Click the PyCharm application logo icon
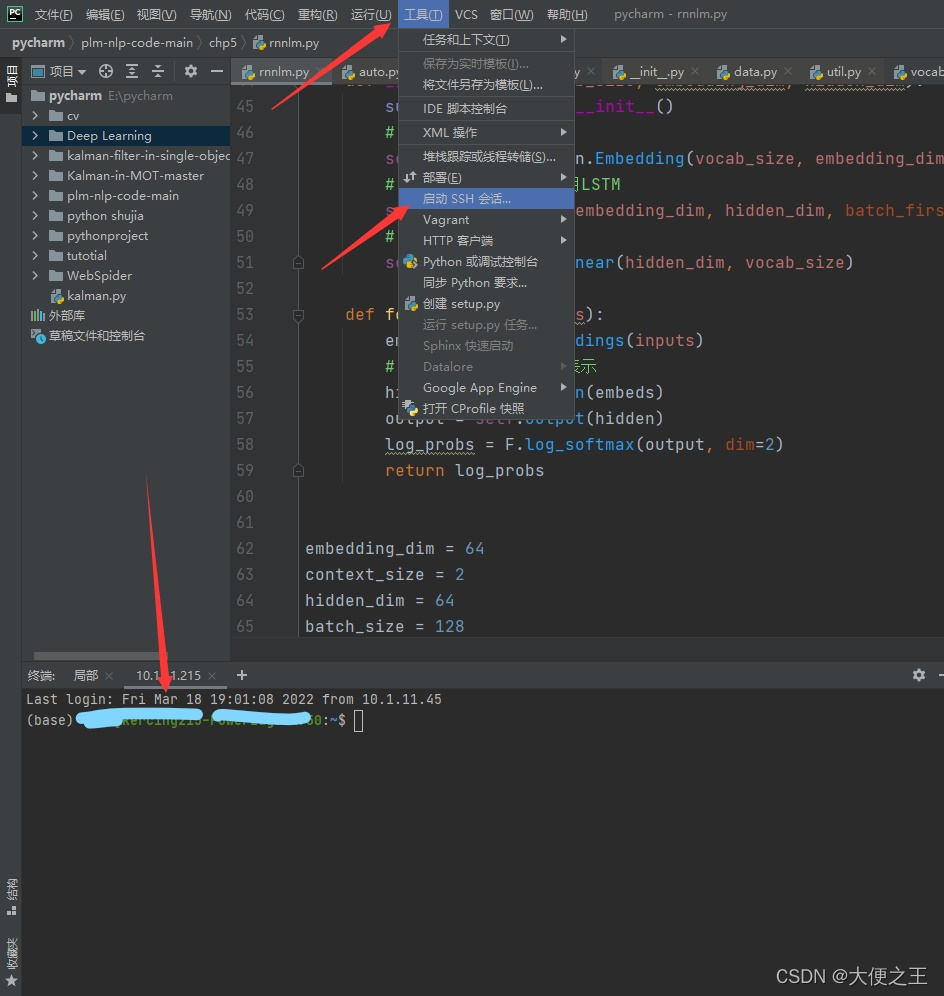This screenshot has height=996, width=944. [14, 14]
